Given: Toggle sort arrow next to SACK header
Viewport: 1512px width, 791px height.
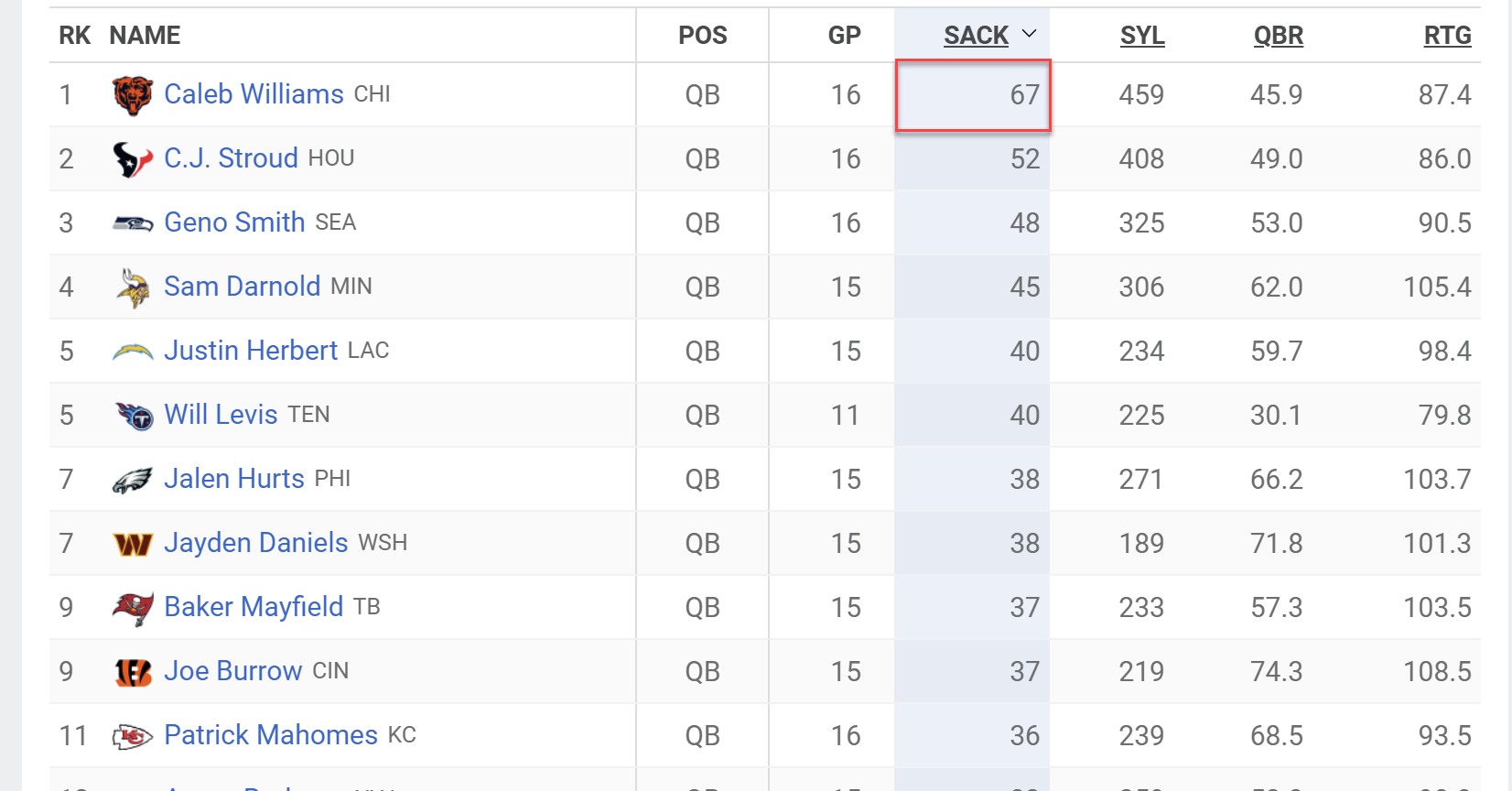Looking at the screenshot, I should [1030, 35].
